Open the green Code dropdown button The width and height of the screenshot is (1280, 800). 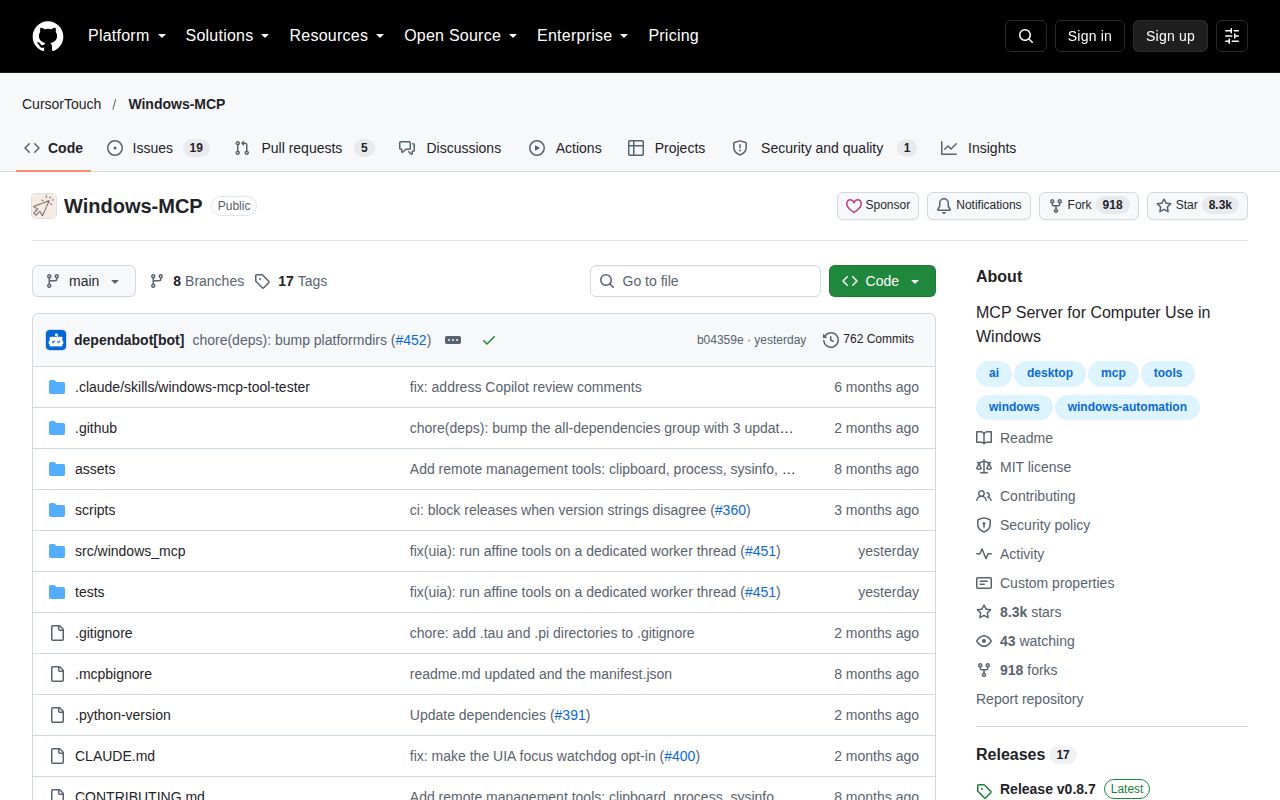tap(882, 281)
